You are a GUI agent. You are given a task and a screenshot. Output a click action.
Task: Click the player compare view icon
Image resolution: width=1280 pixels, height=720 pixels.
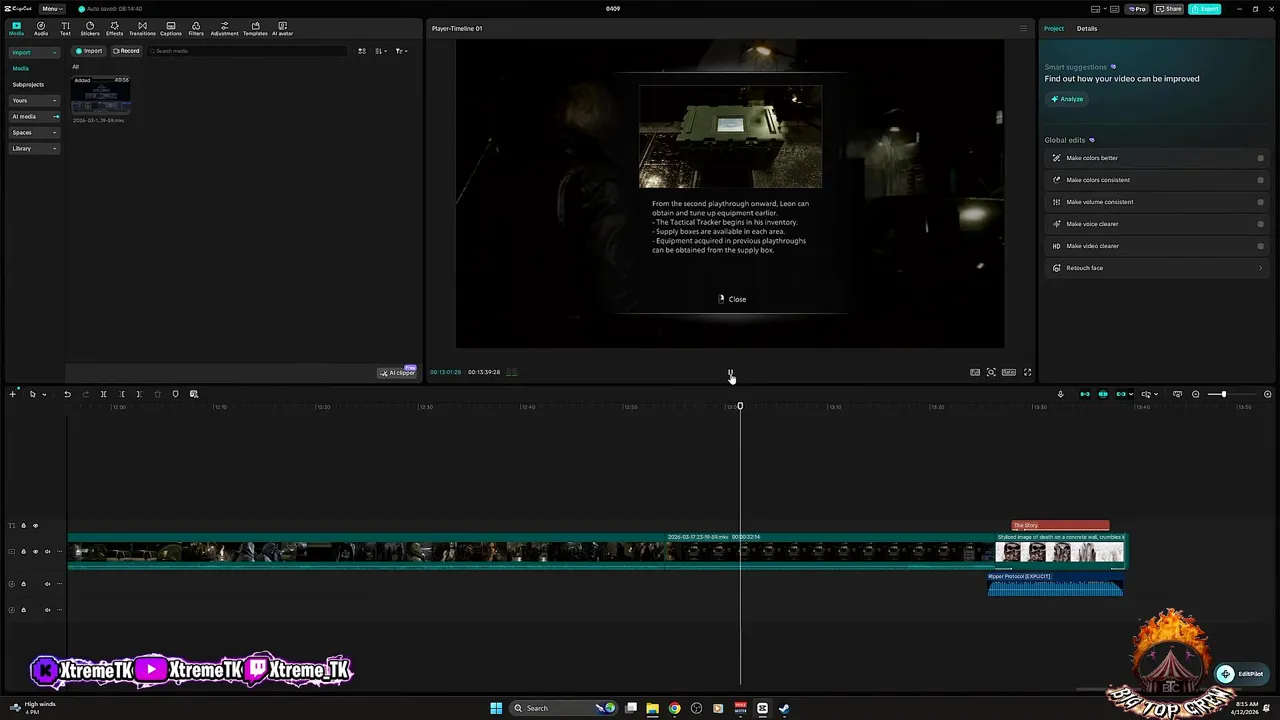point(975,372)
